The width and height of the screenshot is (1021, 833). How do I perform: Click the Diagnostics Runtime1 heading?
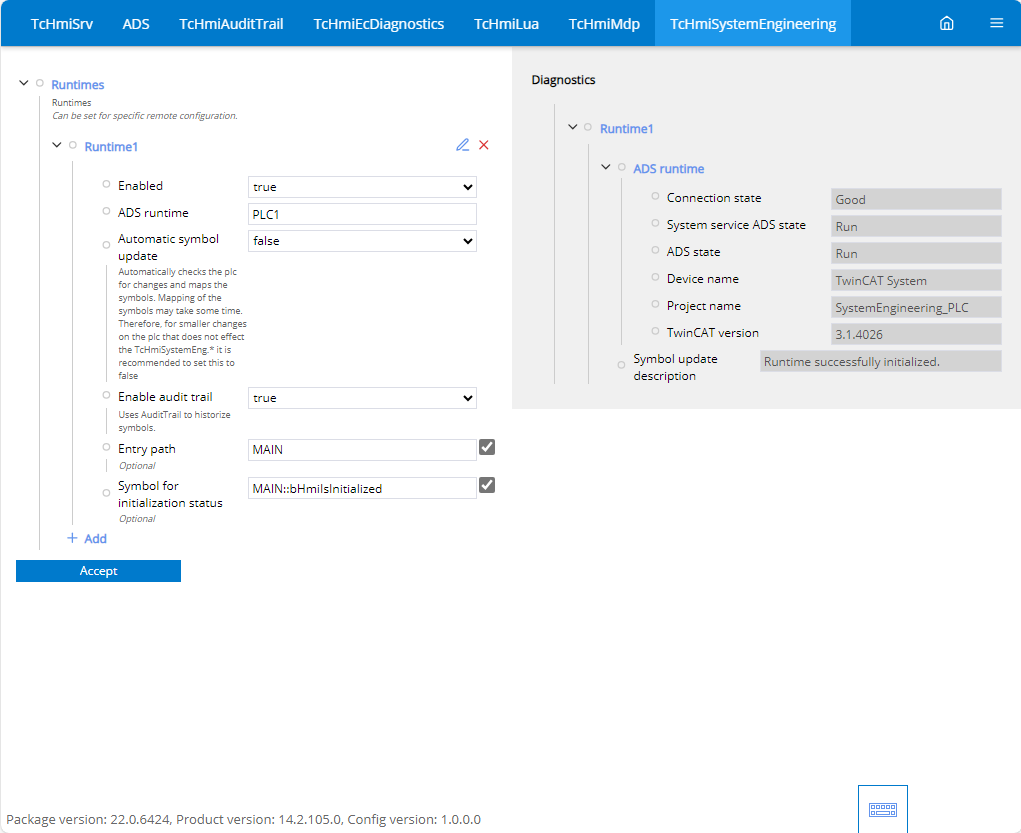626,129
